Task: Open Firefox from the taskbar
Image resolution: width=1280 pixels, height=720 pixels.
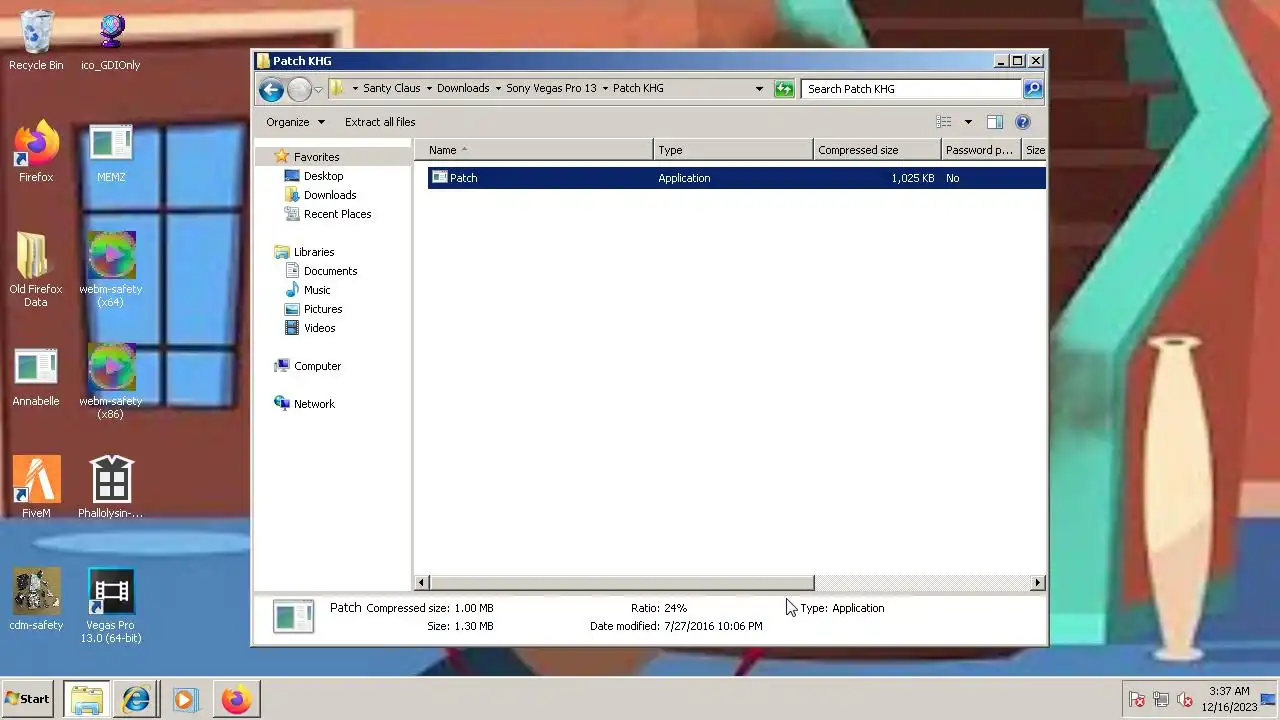Action: pyautogui.click(x=237, y=700)
